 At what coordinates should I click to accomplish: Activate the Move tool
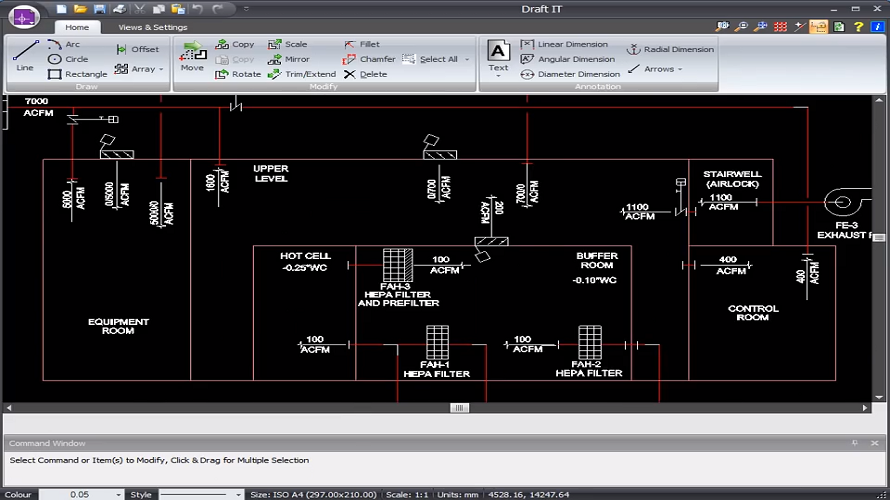click(x=192, y=54)
